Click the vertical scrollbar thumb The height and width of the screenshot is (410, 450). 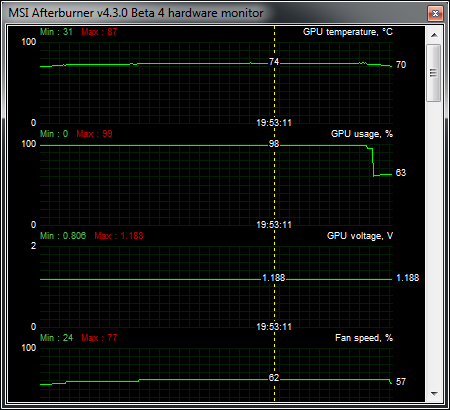(x=434, y=73)
